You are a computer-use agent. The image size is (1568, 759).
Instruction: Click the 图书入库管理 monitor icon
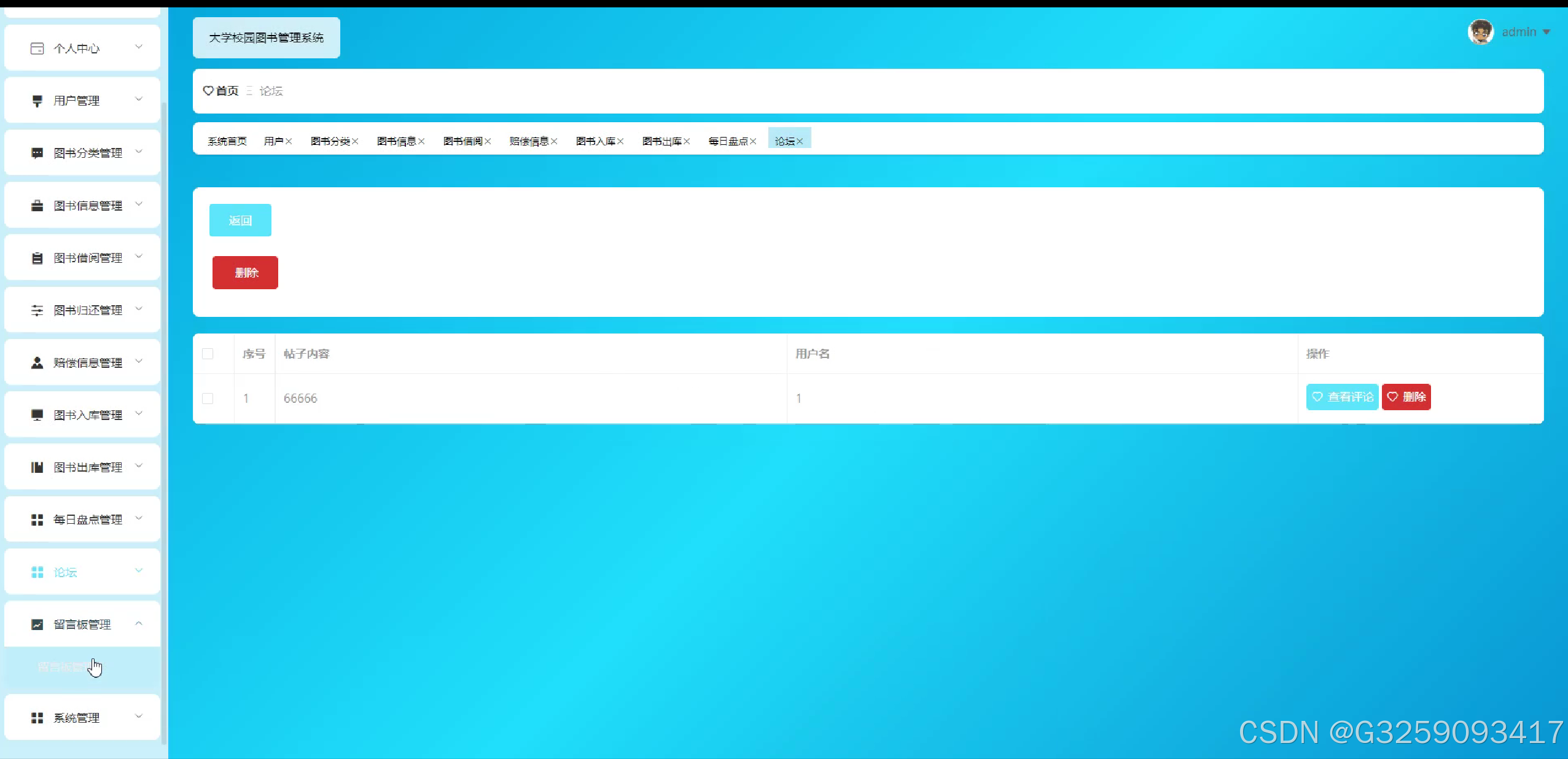pos(37,415)
